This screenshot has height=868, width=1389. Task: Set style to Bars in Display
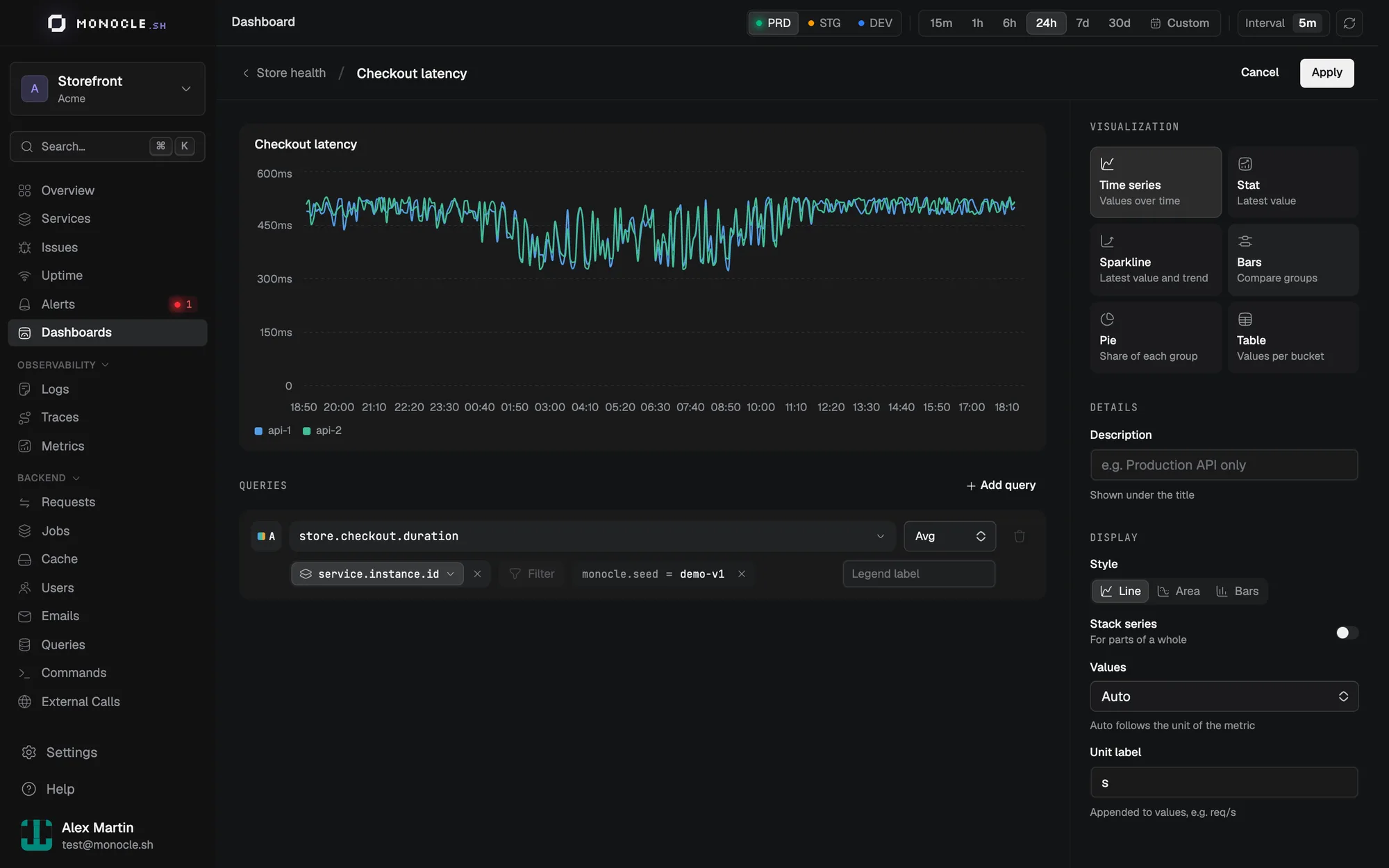point(1237,591)
